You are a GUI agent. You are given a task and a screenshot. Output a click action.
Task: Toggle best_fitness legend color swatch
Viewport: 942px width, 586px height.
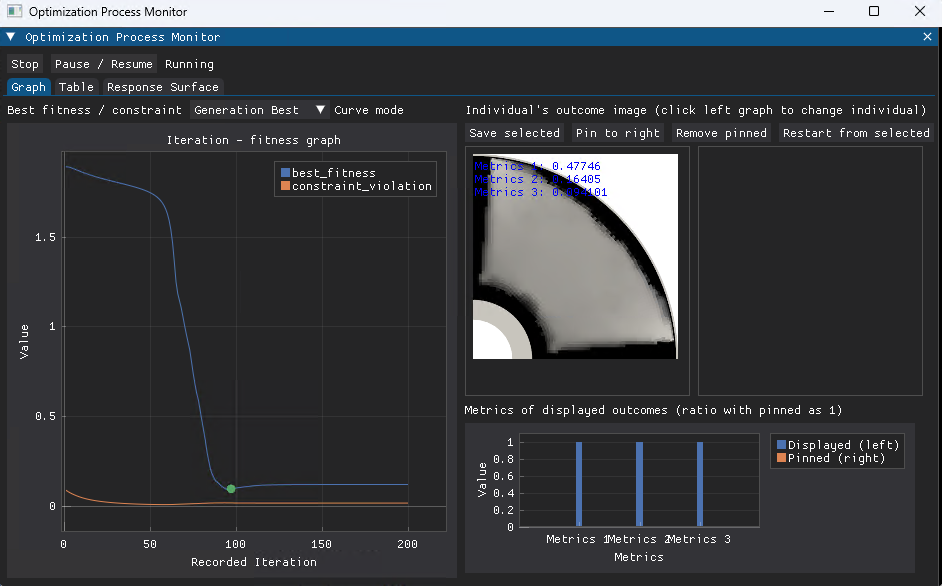pos(285,172)
